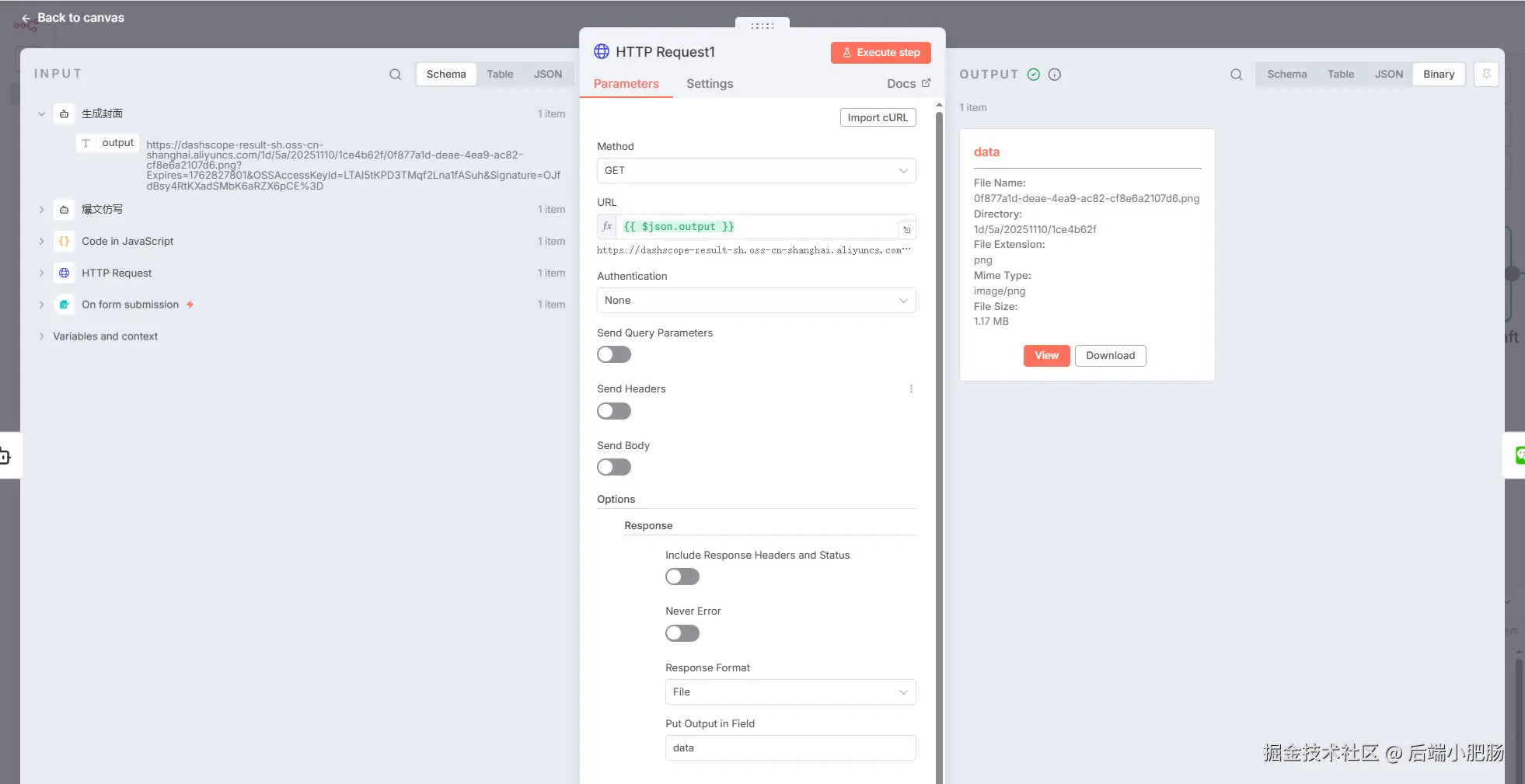The width and height of the screenshot is (1525, 784).
Task: Click the input panel search icon
Action: (x=396, y=75)
